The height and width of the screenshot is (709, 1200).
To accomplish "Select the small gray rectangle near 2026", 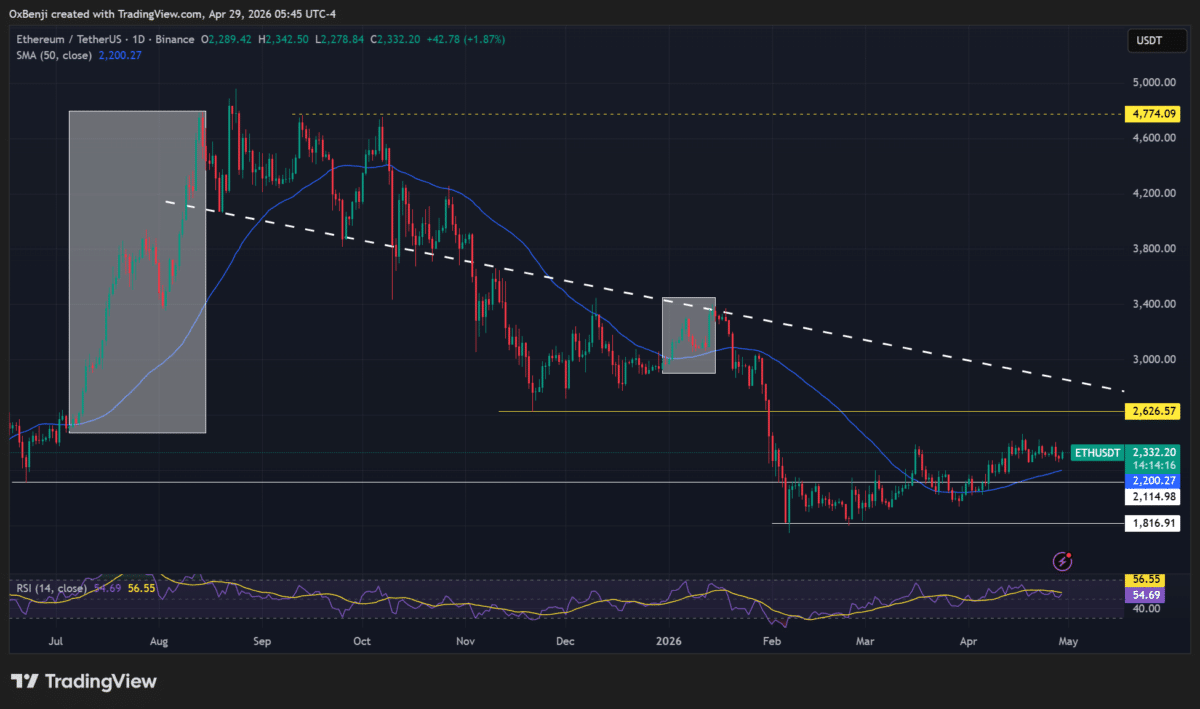I will [689, 335].
